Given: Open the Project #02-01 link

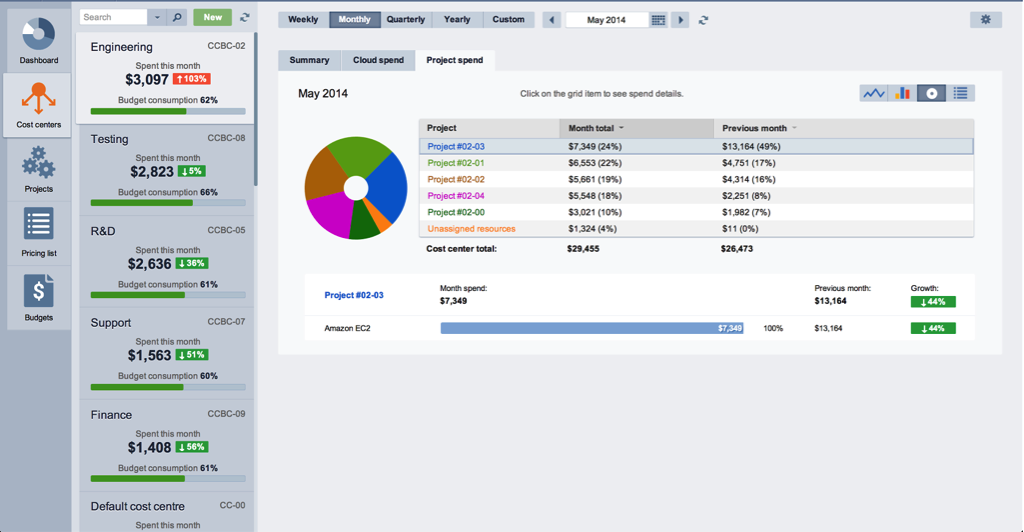Looking at the screenshot, I should 456,163.
